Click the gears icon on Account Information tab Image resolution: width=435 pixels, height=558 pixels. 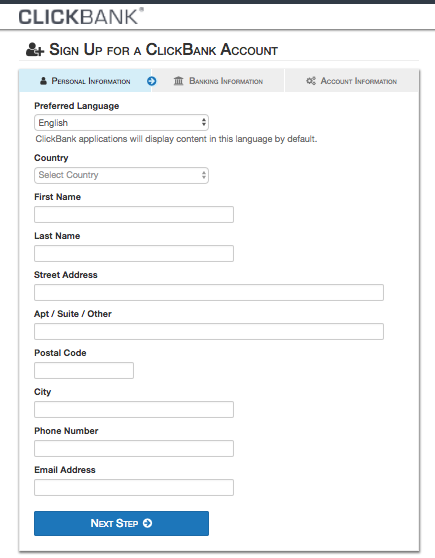click(311, 81)
